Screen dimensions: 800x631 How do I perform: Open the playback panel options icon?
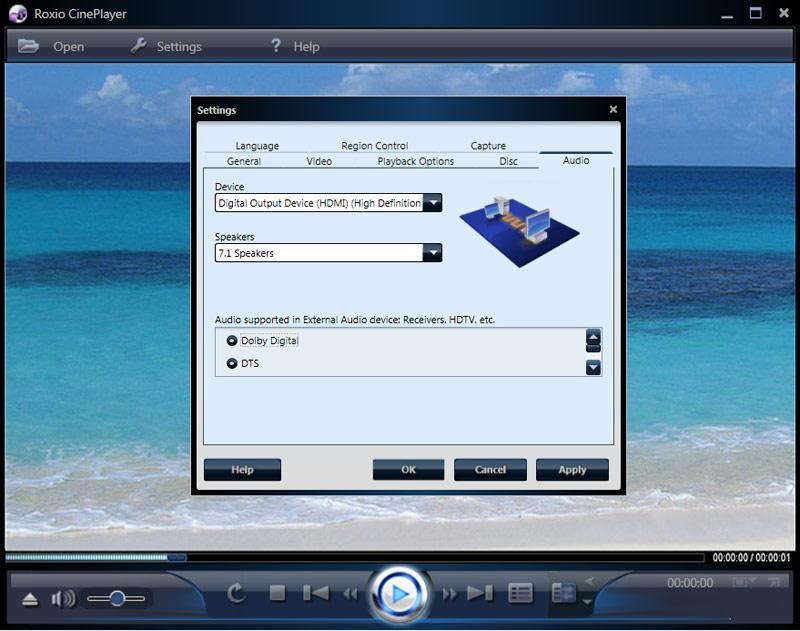564,593
